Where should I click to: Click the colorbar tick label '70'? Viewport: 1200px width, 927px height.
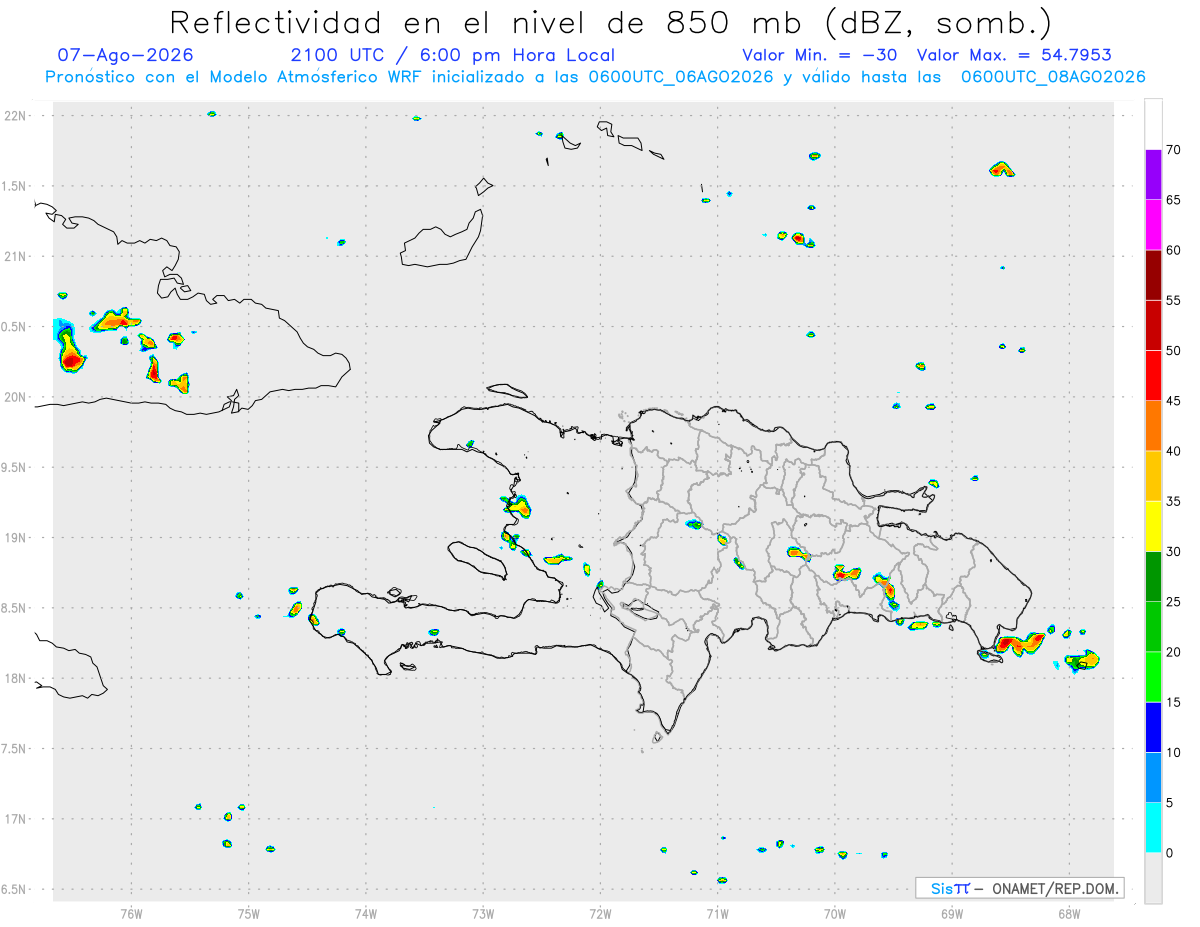pos(1173,150)
